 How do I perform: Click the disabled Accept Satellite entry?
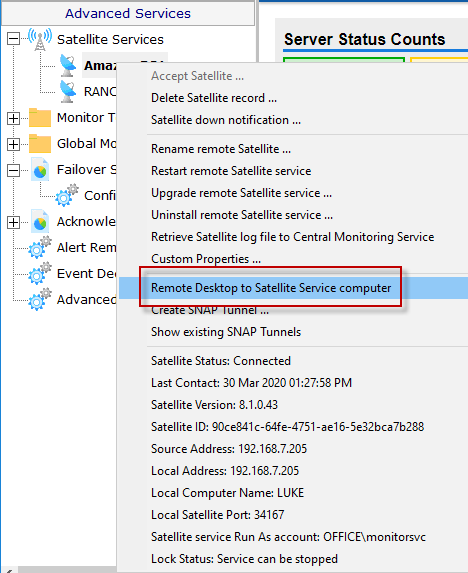click(x=197, y=76)
